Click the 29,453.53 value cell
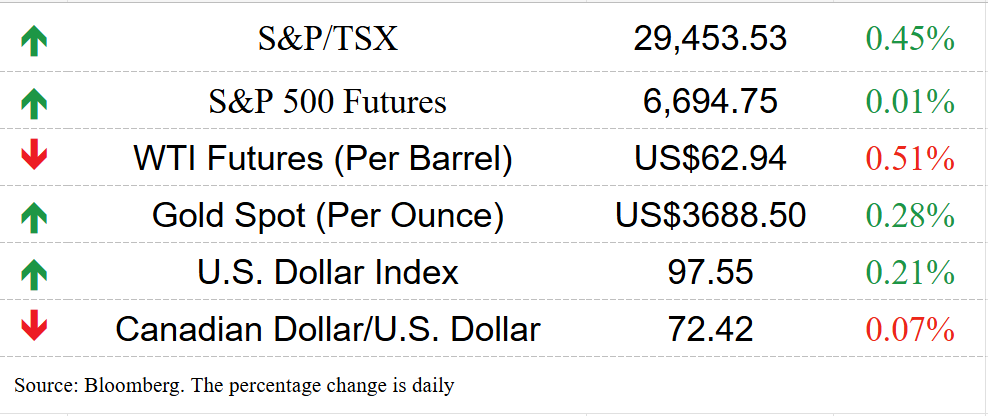 click(710, 40)
